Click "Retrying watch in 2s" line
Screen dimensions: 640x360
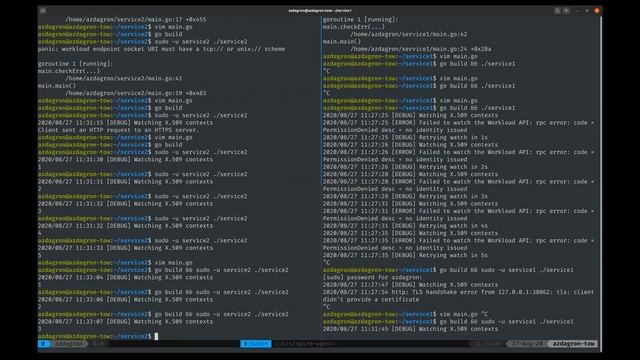coord(405,167)
